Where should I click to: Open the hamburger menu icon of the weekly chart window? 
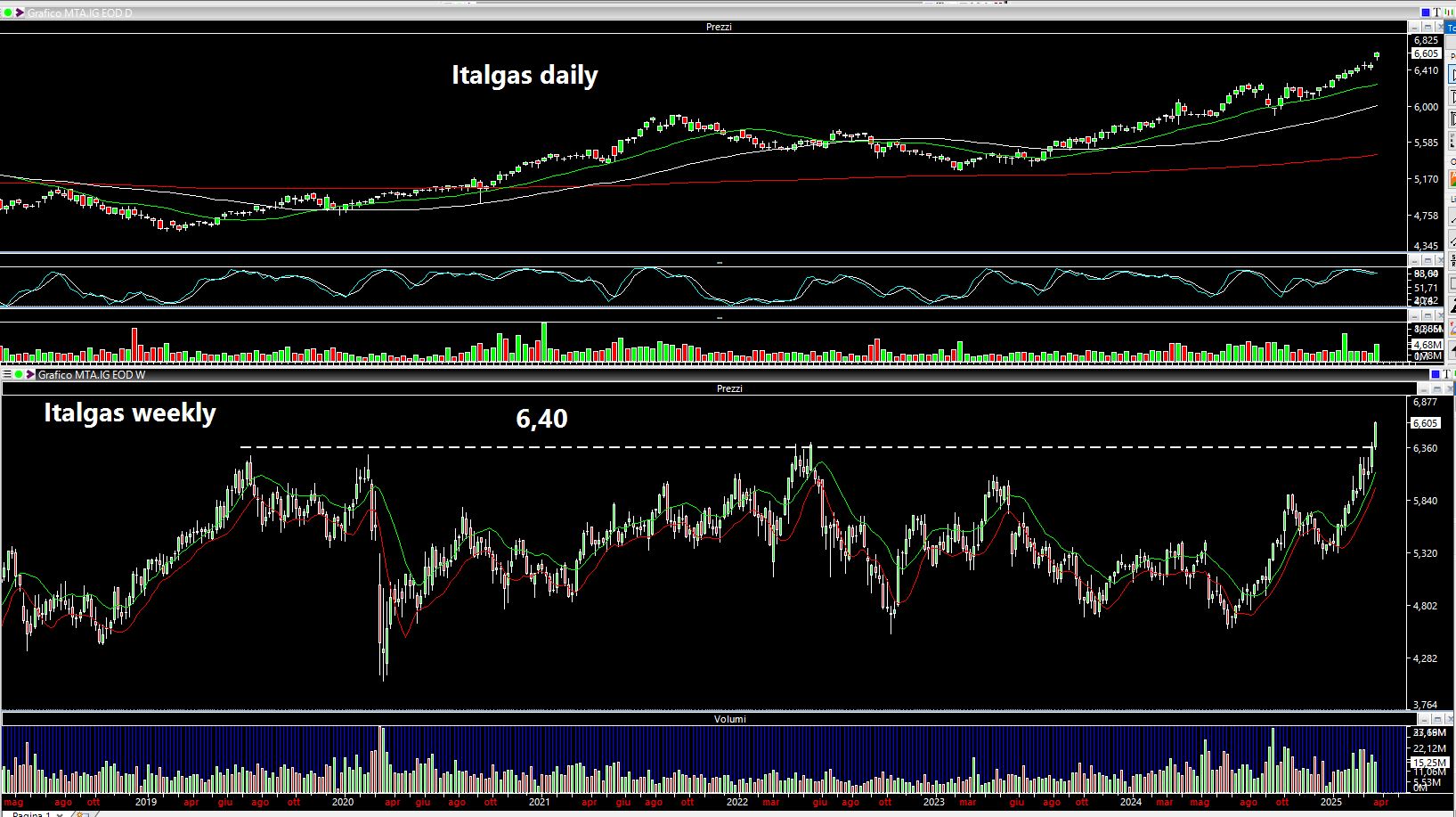[6, 374]
